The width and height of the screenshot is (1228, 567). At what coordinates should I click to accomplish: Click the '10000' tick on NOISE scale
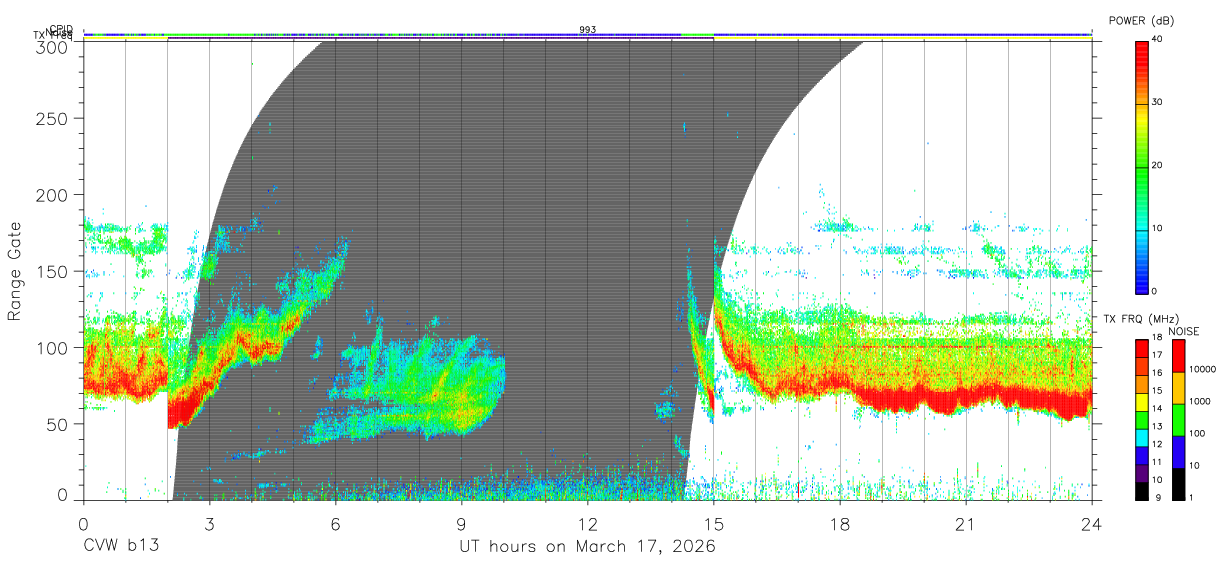(x=1201, y=371)
